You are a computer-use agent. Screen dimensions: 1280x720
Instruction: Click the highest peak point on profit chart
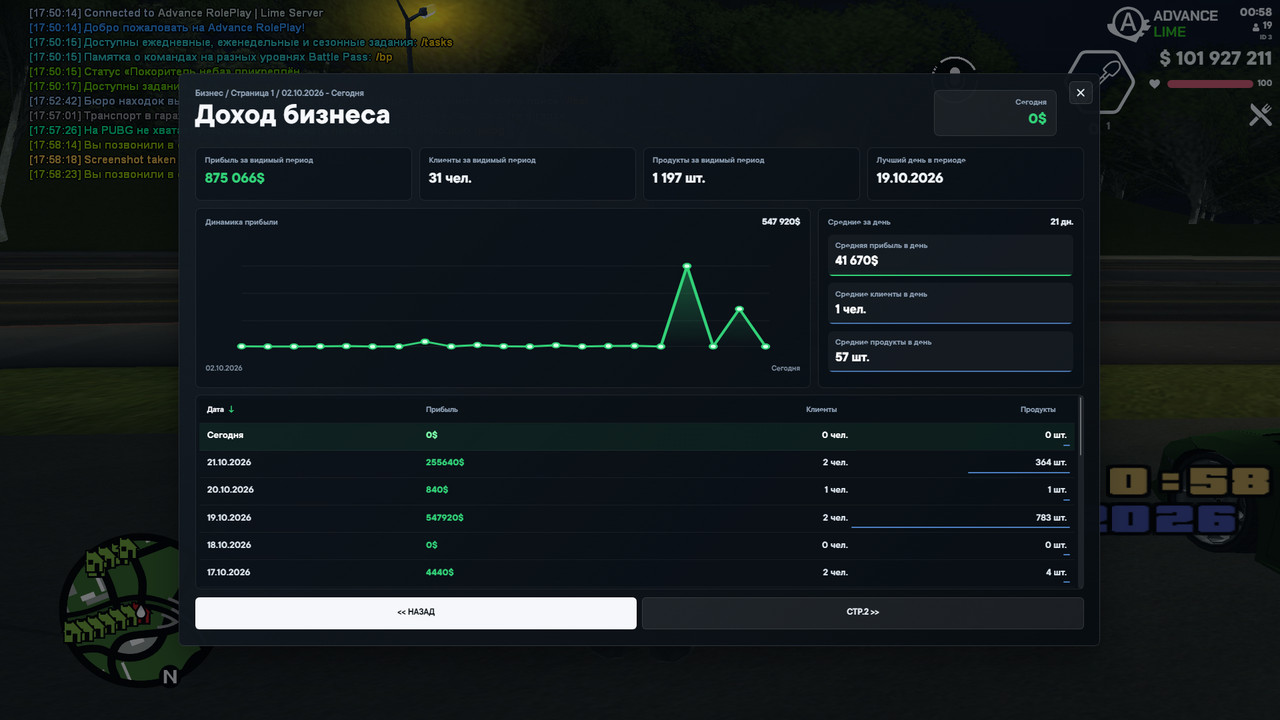687,266
